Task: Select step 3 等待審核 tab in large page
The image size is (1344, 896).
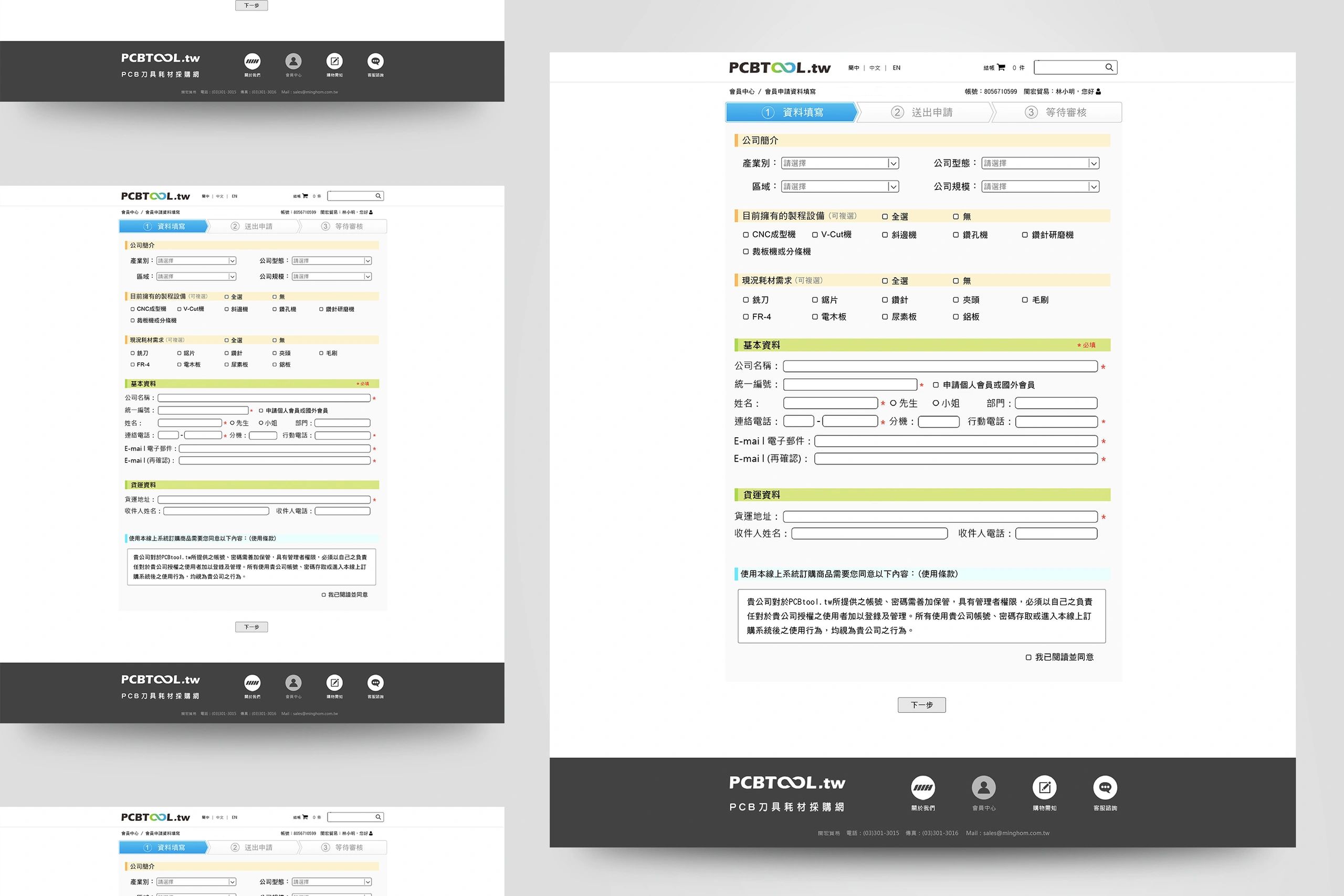Action: coord(1056,112)
